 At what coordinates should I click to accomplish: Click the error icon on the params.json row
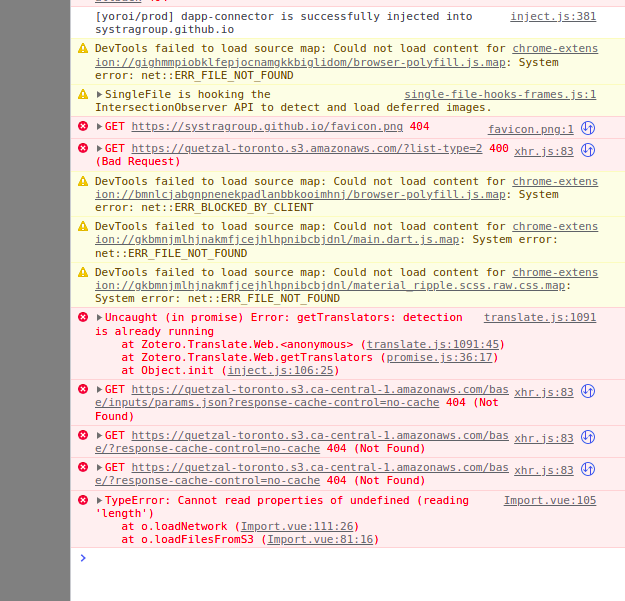(83, 389)
